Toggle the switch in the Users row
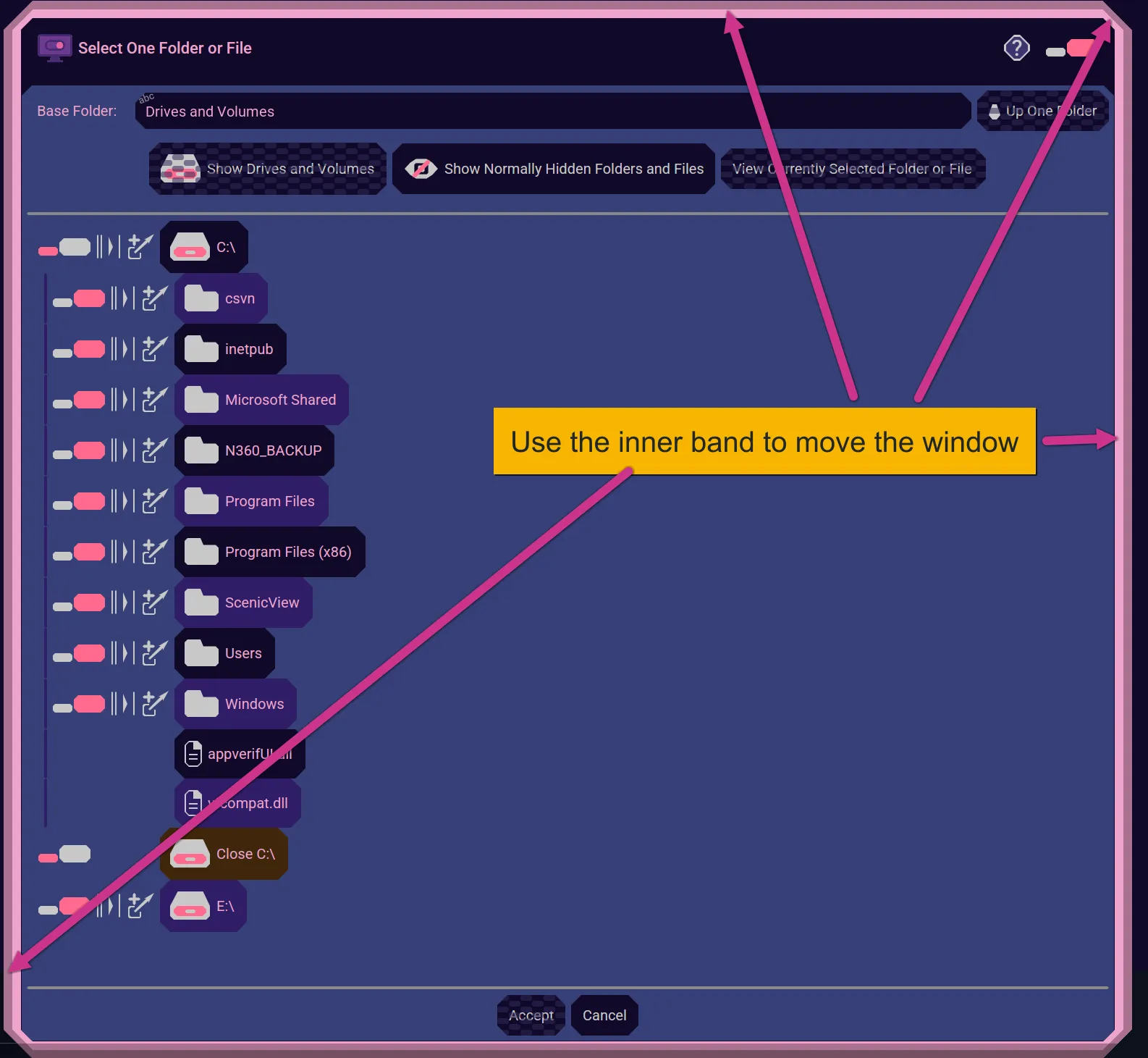Screen dimensions: 1148x1058 [x=79, y=653]
